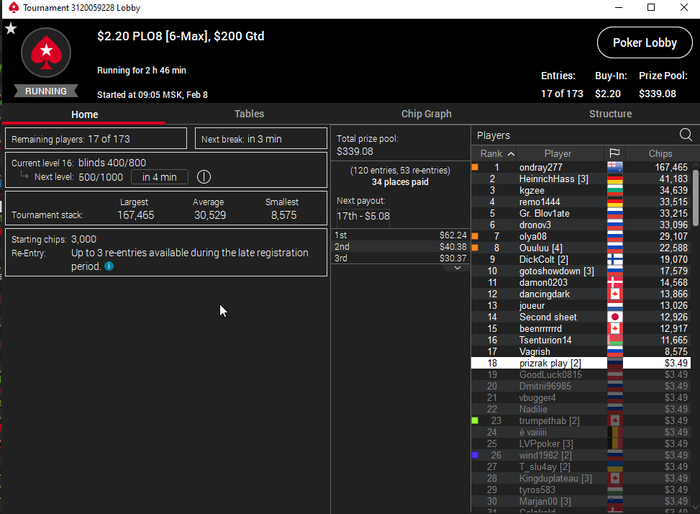
Task: Select eliminated player LVPpoker [3]
Action: pyautogui.click(x=580, y=444)
